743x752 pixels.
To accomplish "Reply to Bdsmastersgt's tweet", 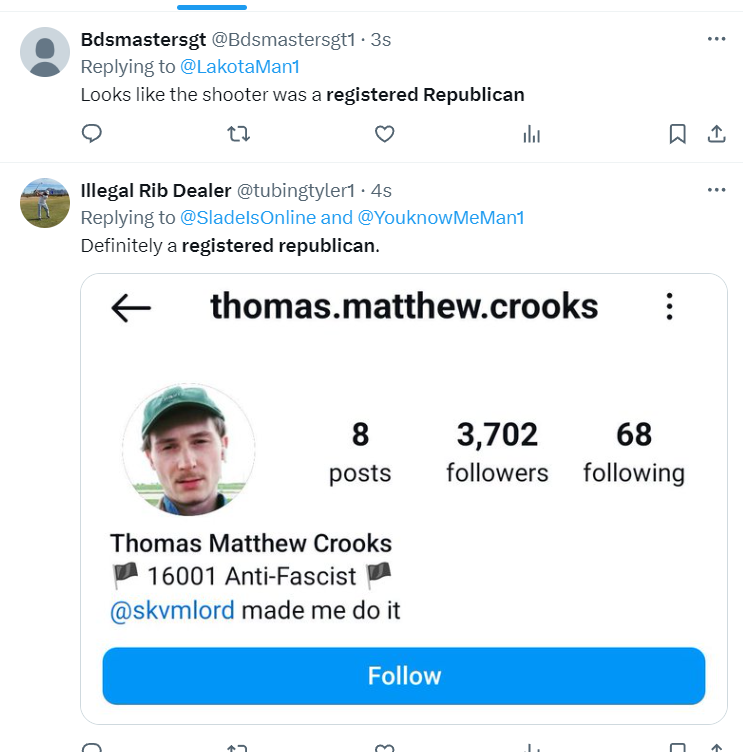I will pos(92,134).
